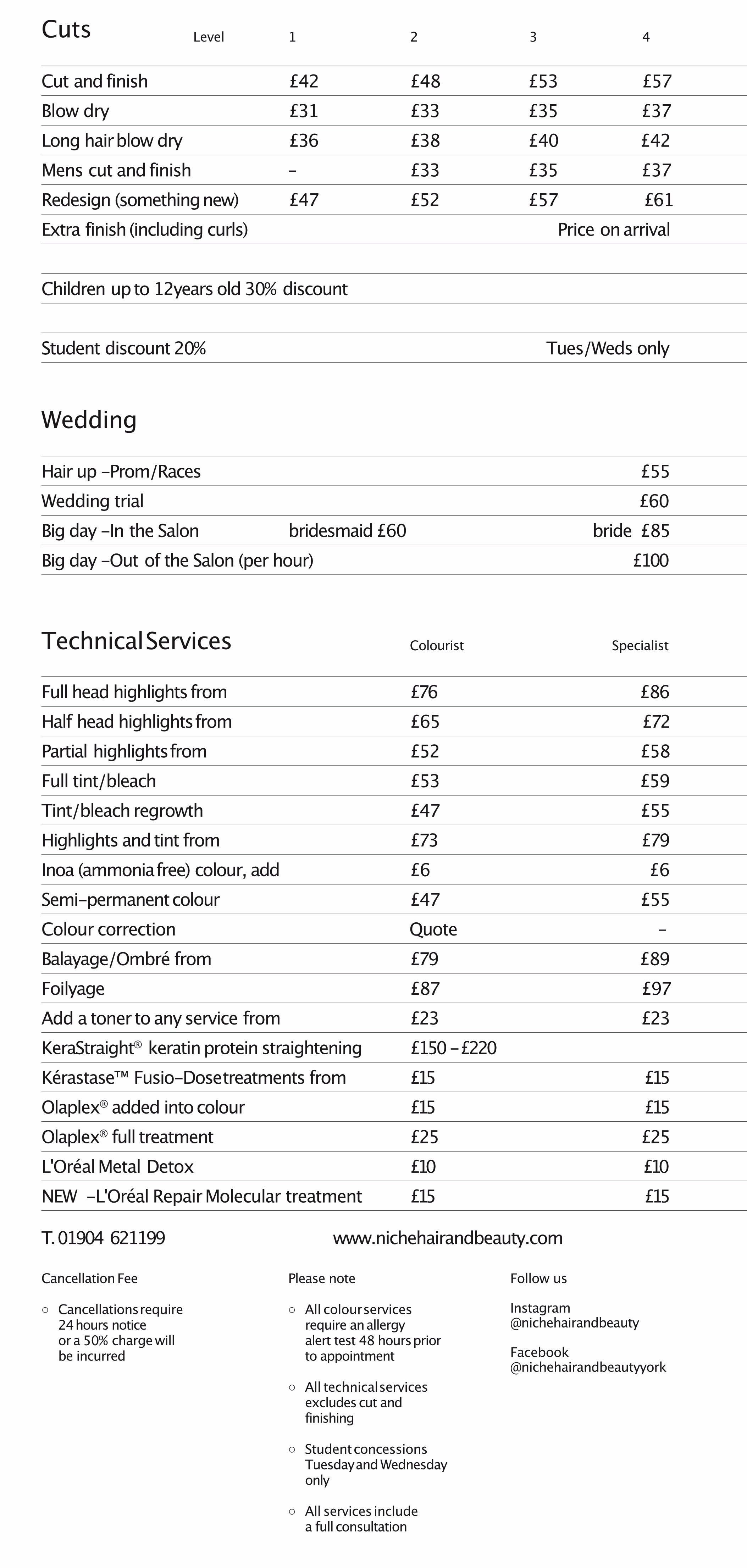This screenshot has height=1568, width=747.
Task: Select the Cancellation Fee heading
Action: click(x=89, y=1278)
